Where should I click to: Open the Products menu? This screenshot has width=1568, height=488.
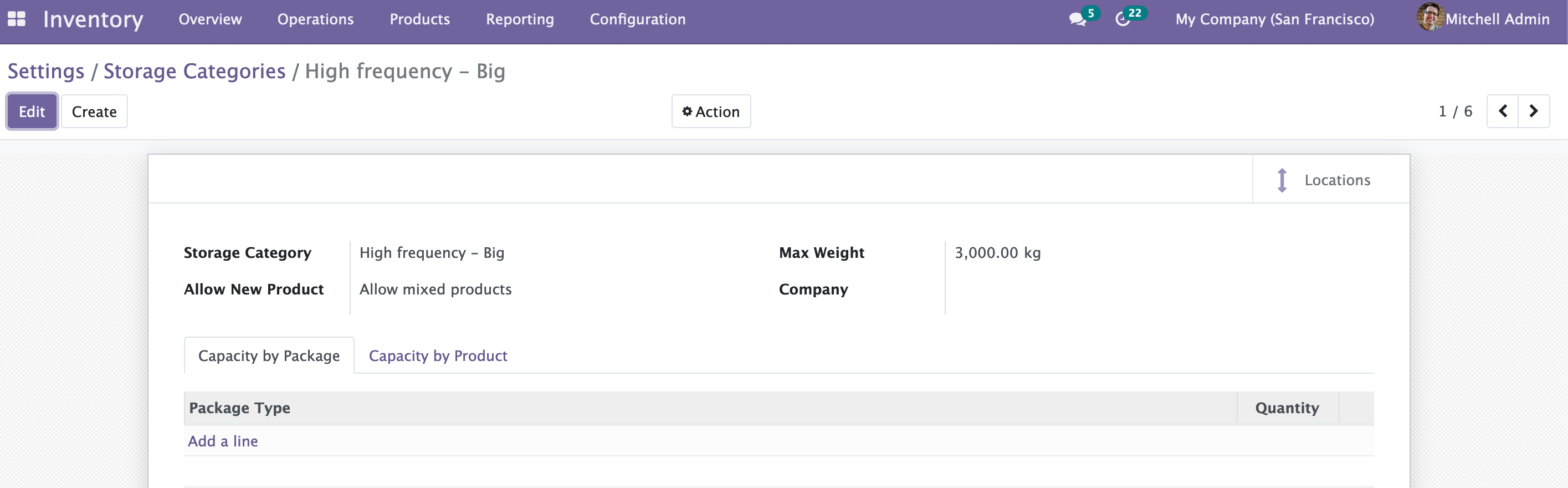pyautogui.click(x=419, y=19)
